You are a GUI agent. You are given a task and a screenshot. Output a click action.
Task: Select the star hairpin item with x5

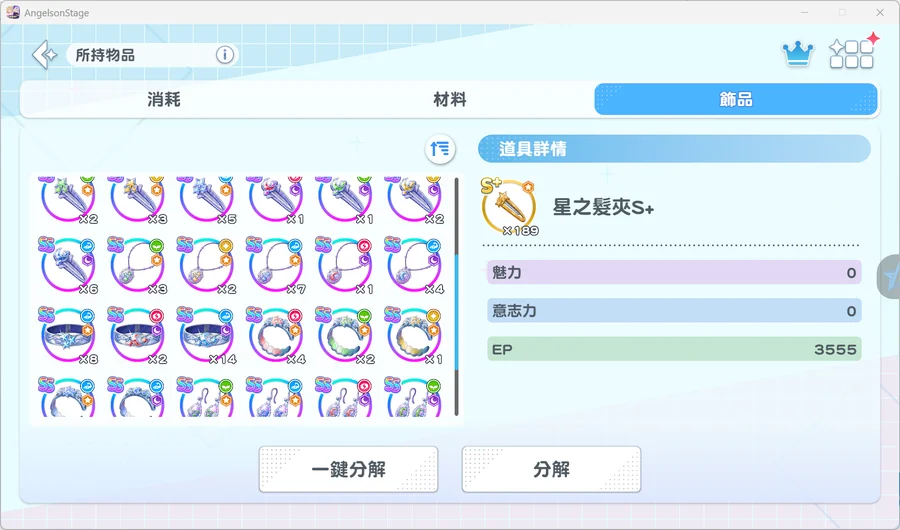click(206, 200)
